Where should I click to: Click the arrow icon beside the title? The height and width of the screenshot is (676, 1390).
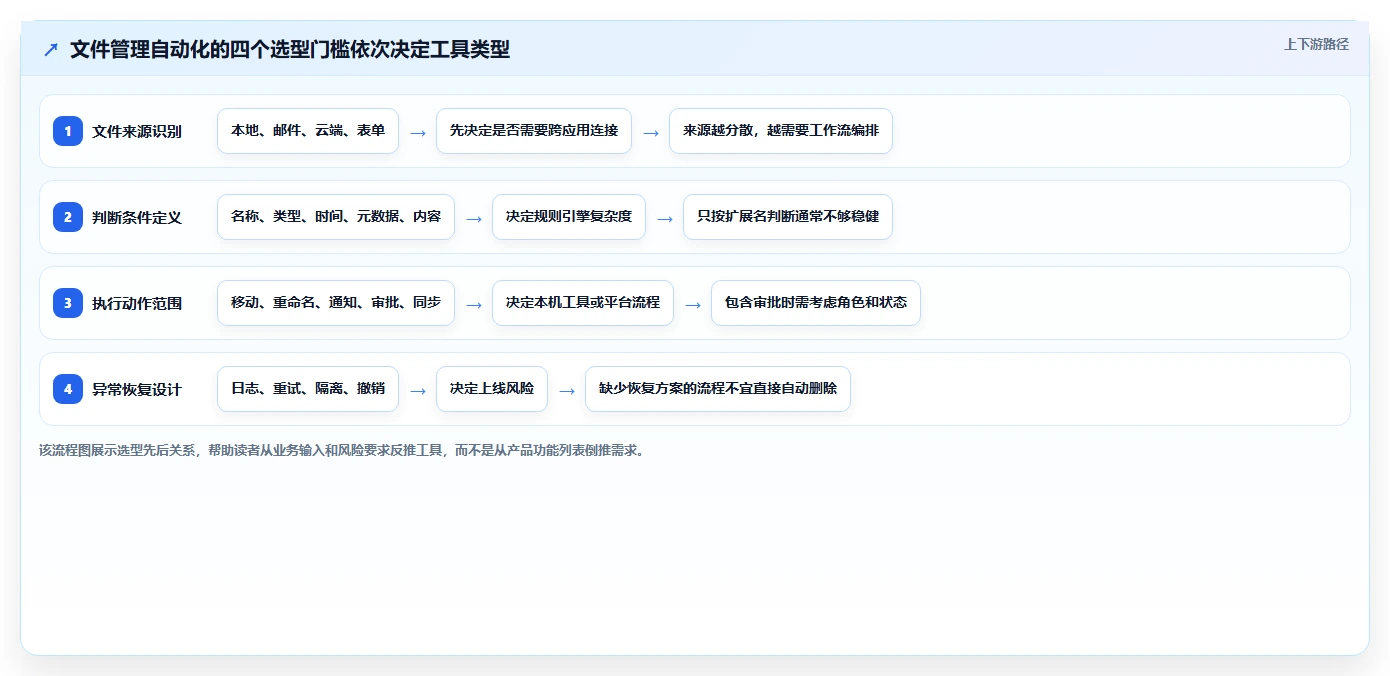click(51, 49)
